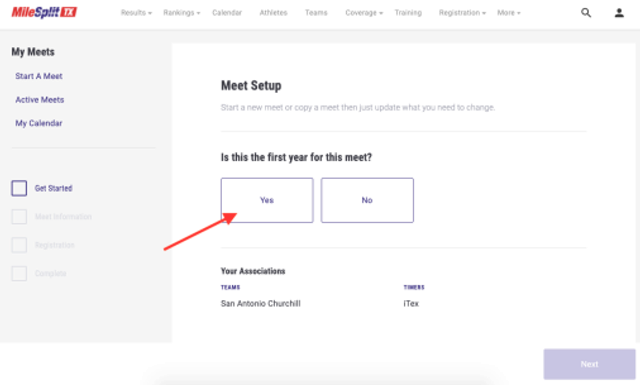Tick the Registration step checkbox

(x=19, y=245)
